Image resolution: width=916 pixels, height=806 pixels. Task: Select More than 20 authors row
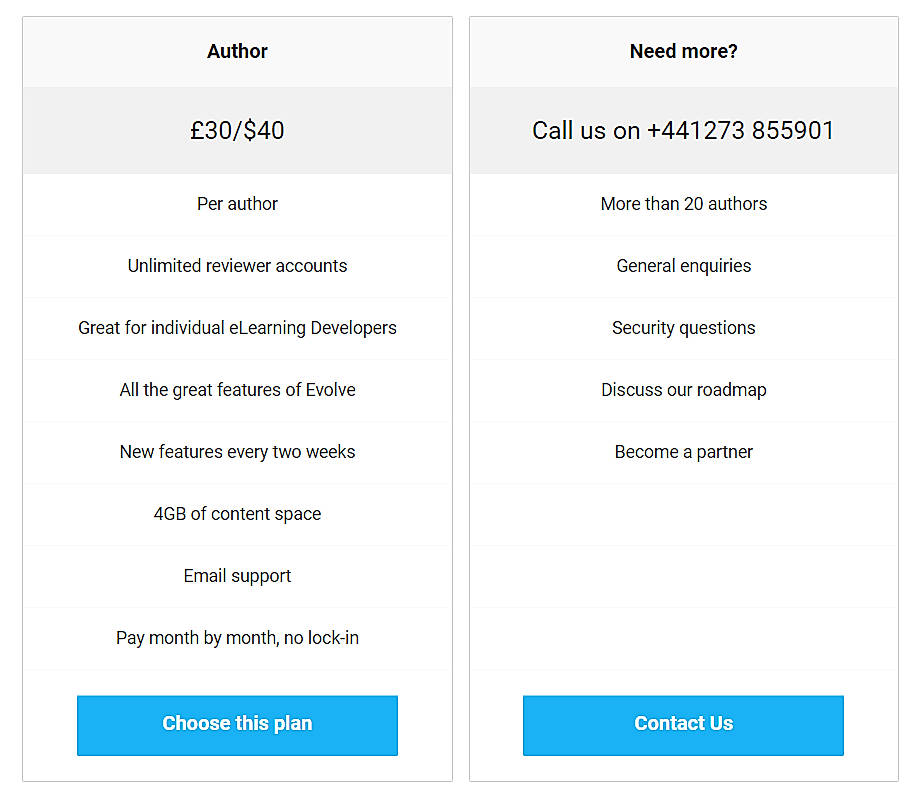[683, 204]
